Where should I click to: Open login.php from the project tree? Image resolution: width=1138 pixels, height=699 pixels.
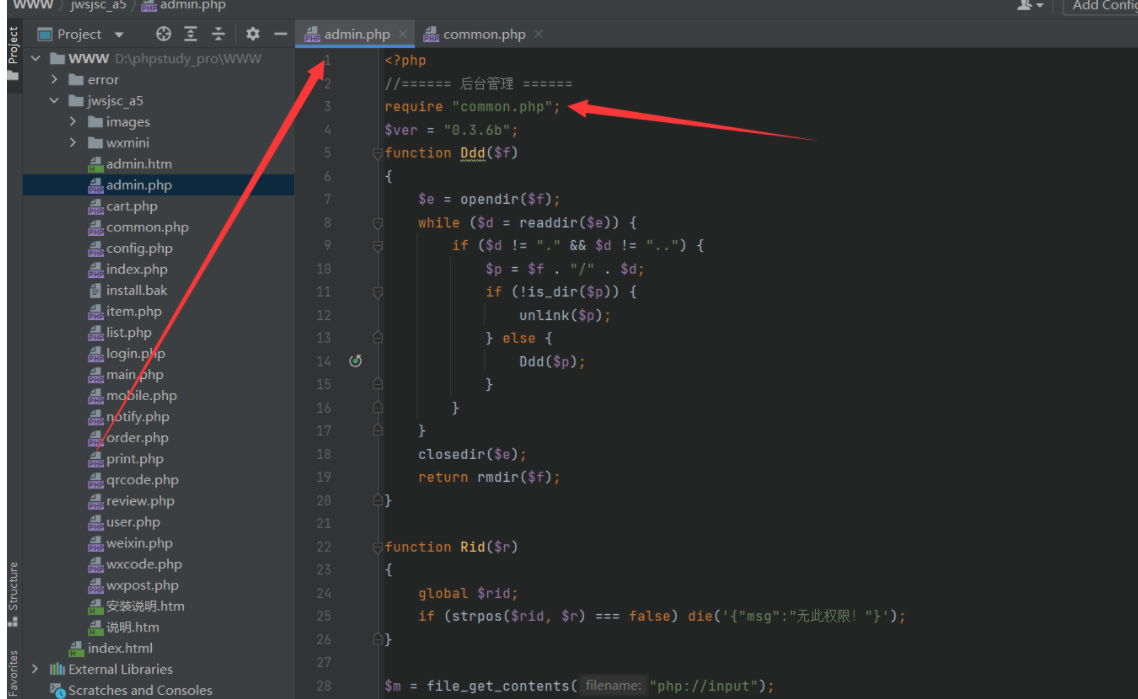click(127, 353)
